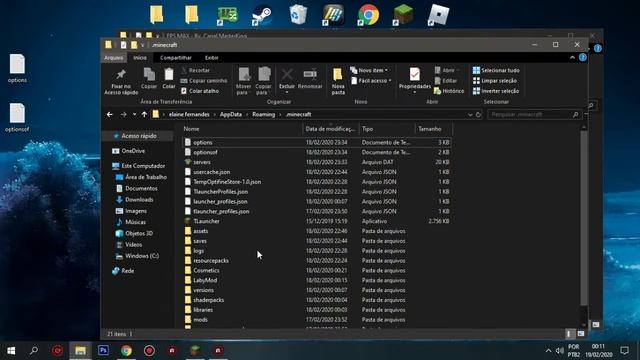
Task: Click elaine fernandes in address path
Action: click(x=189, y=115)
